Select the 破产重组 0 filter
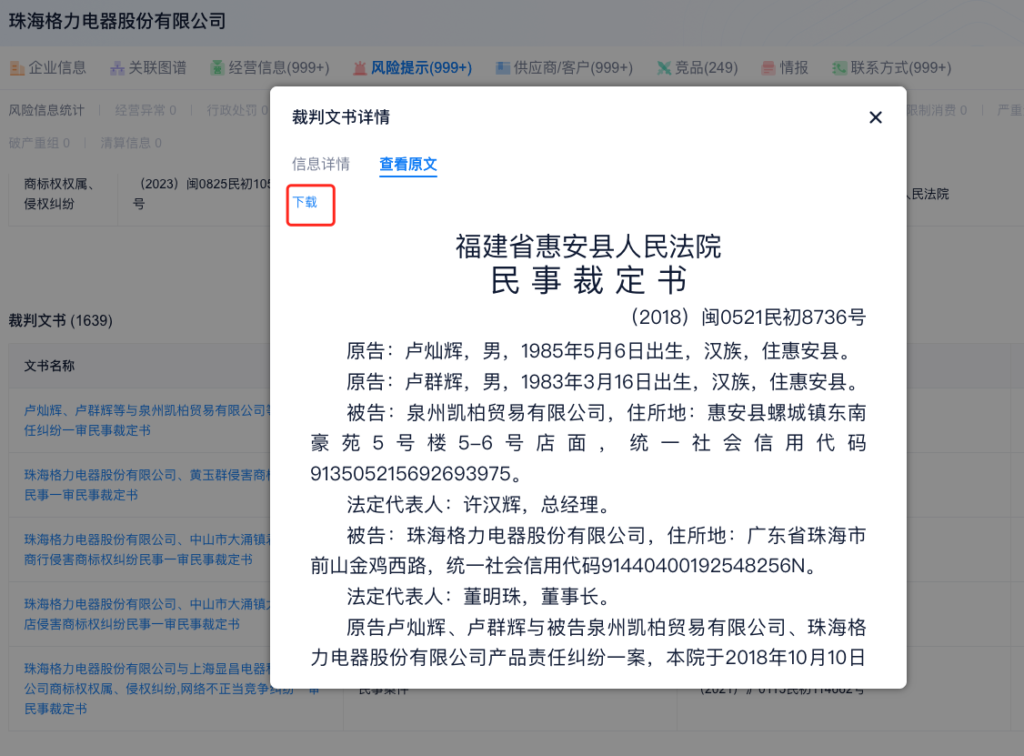1024x756 pixels. [39, 143]
